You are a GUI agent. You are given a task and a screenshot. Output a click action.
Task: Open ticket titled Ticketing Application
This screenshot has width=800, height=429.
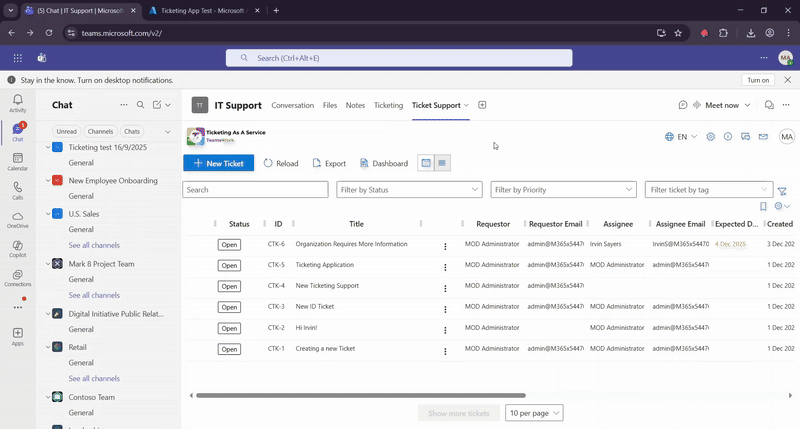click(324, 265)
